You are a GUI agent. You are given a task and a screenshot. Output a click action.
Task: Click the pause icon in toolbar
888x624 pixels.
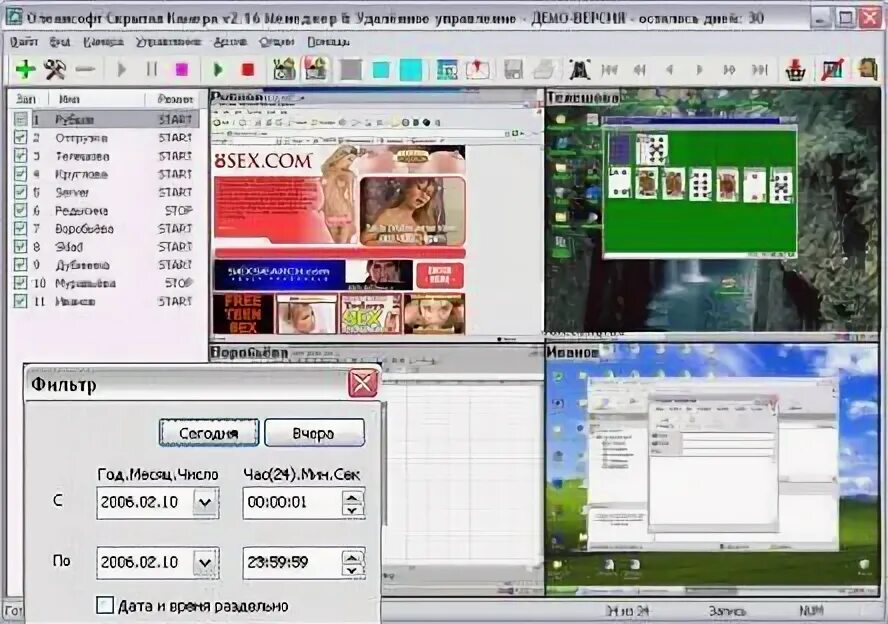click(x=152, y=70)
